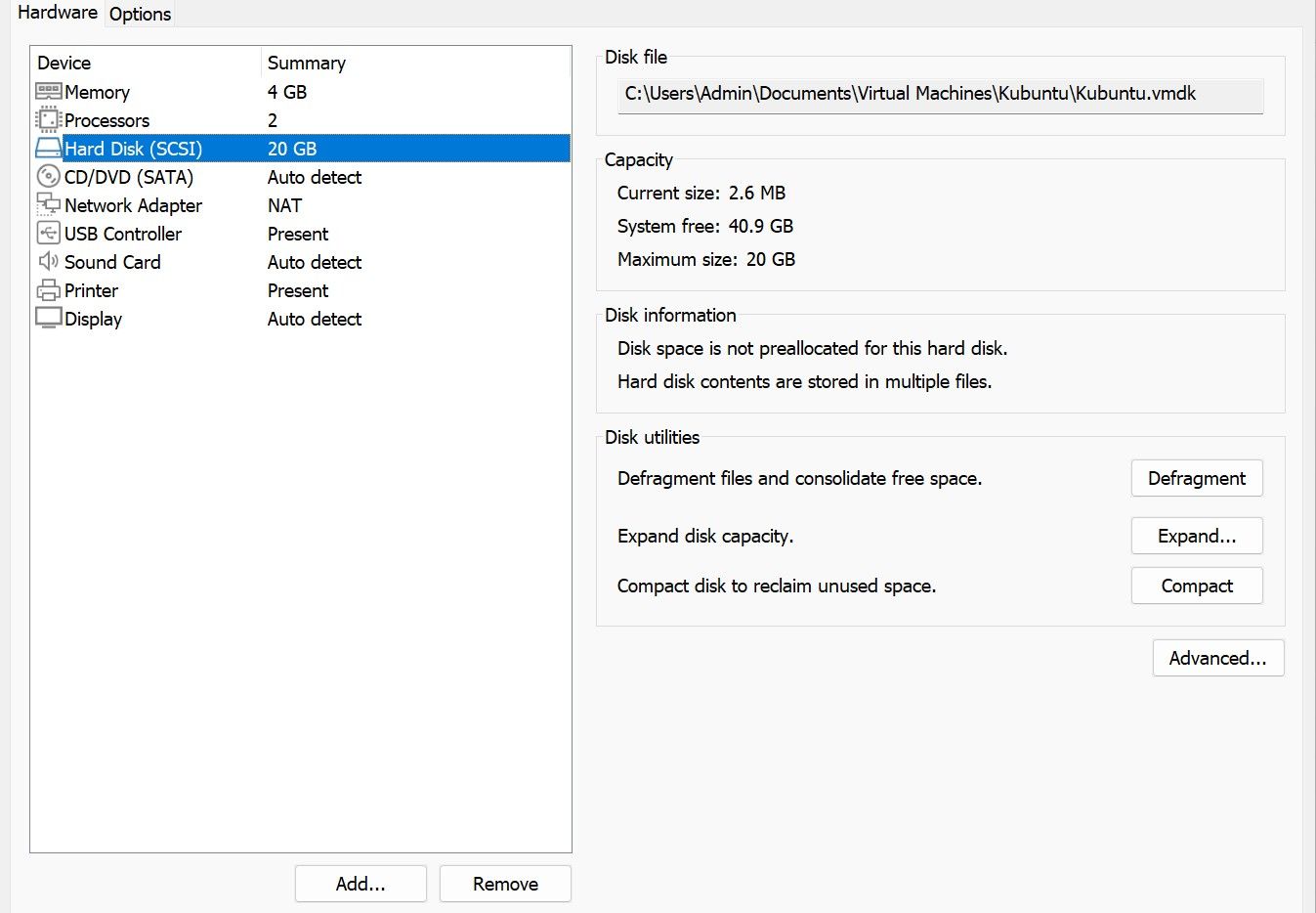Click the Disk file path field
The height and width of the screenshot is (913, 1316).
[x=940, y=95]
